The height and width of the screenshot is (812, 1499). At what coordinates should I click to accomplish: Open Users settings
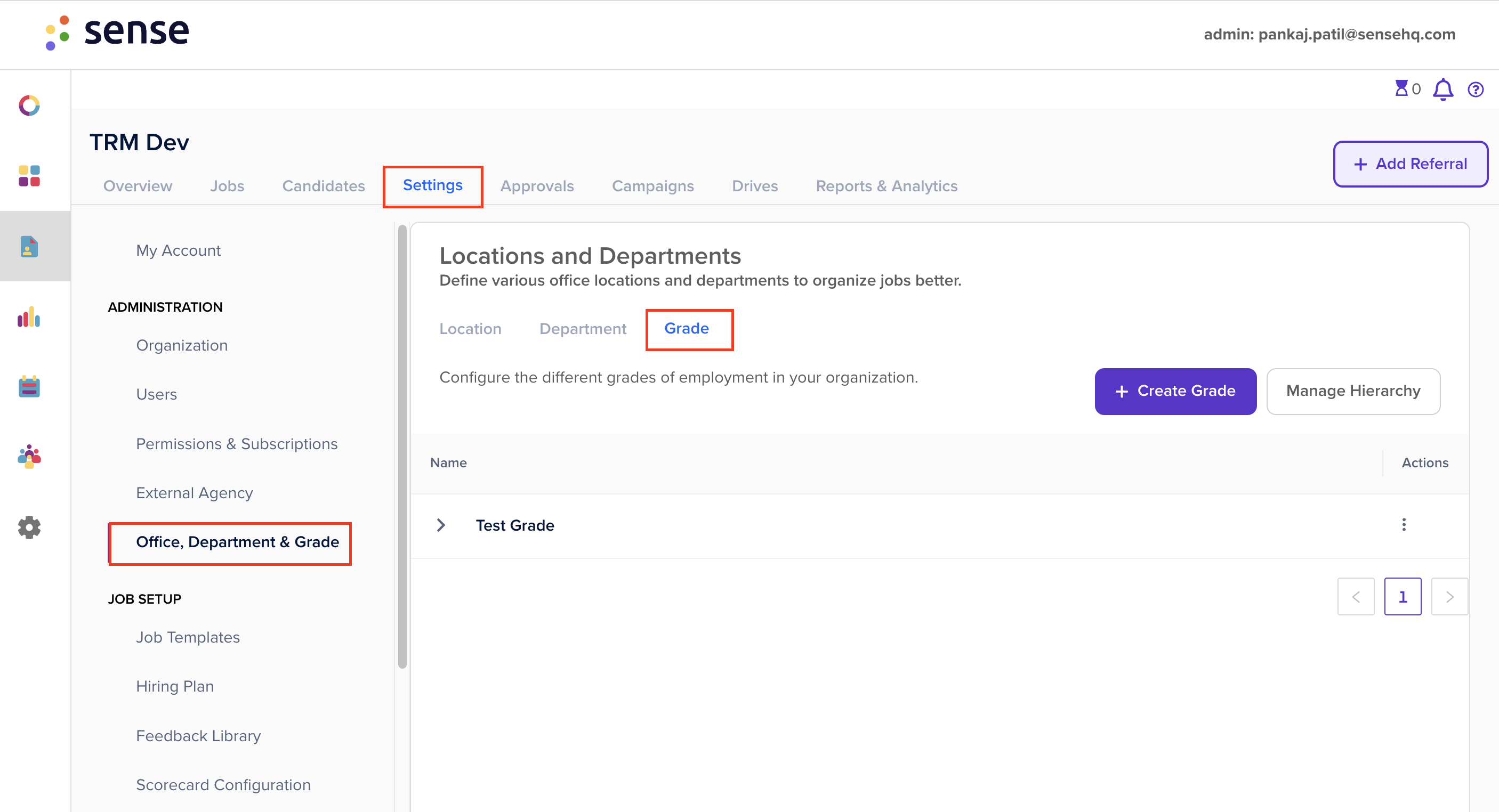(156, 394)
